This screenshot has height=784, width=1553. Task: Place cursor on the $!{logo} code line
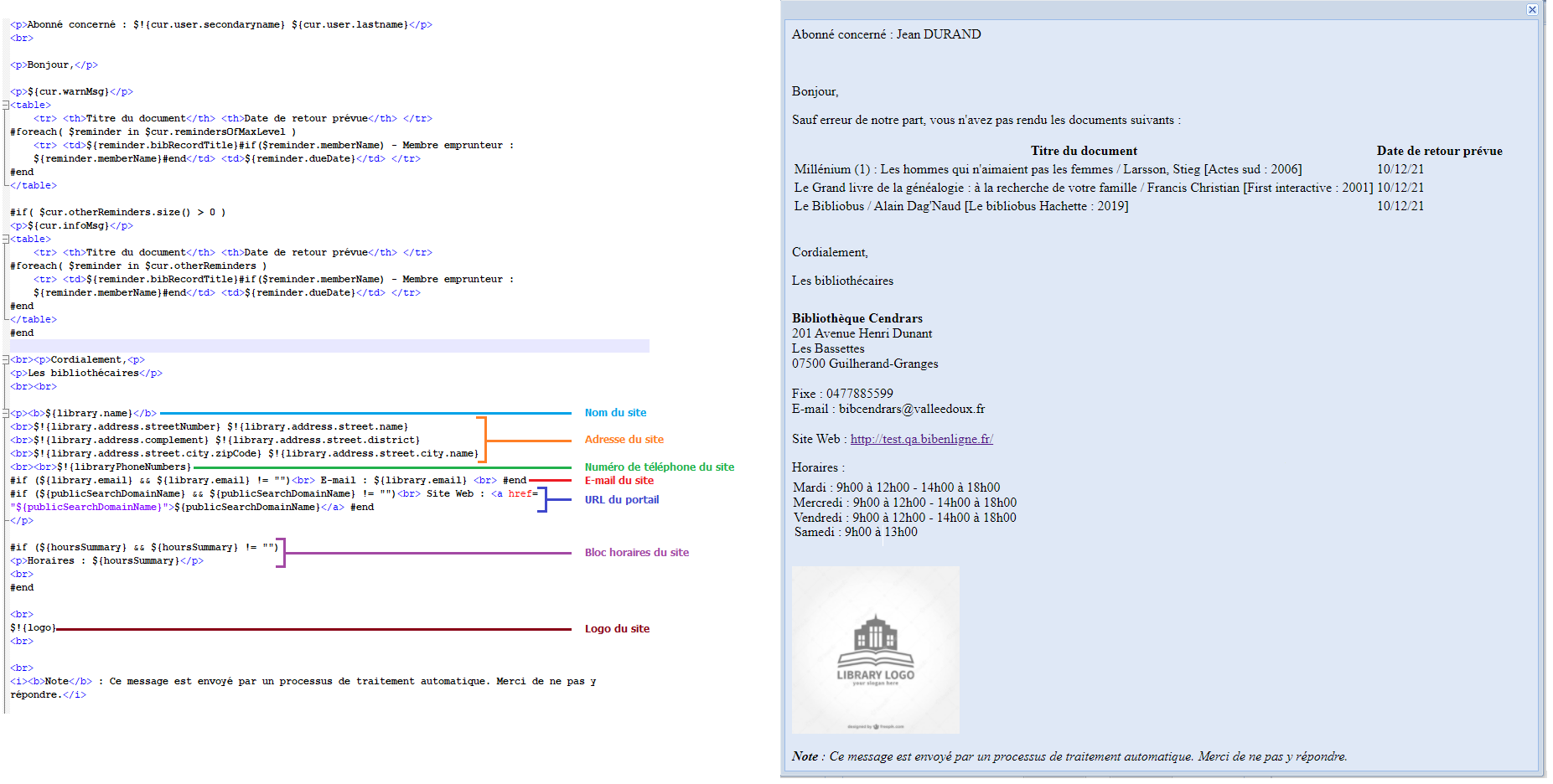[x=34, y=628]
